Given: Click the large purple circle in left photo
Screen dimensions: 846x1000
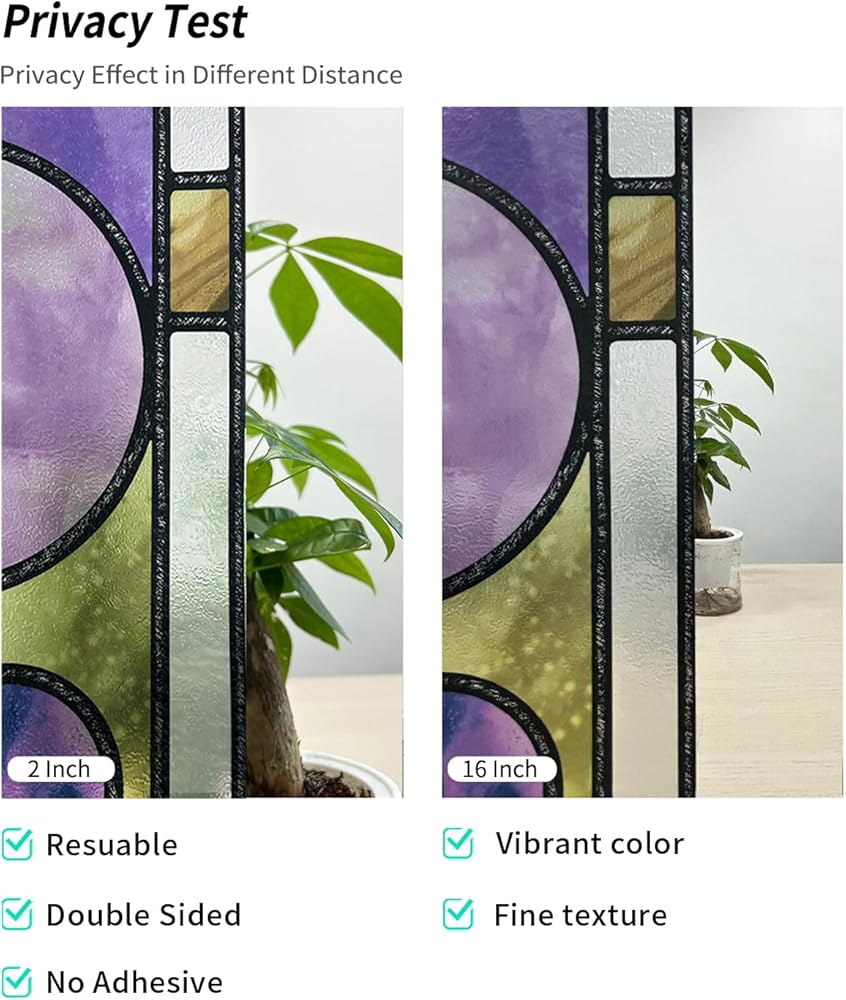Looking at the screenshot, I should click(x=71, y=364).
